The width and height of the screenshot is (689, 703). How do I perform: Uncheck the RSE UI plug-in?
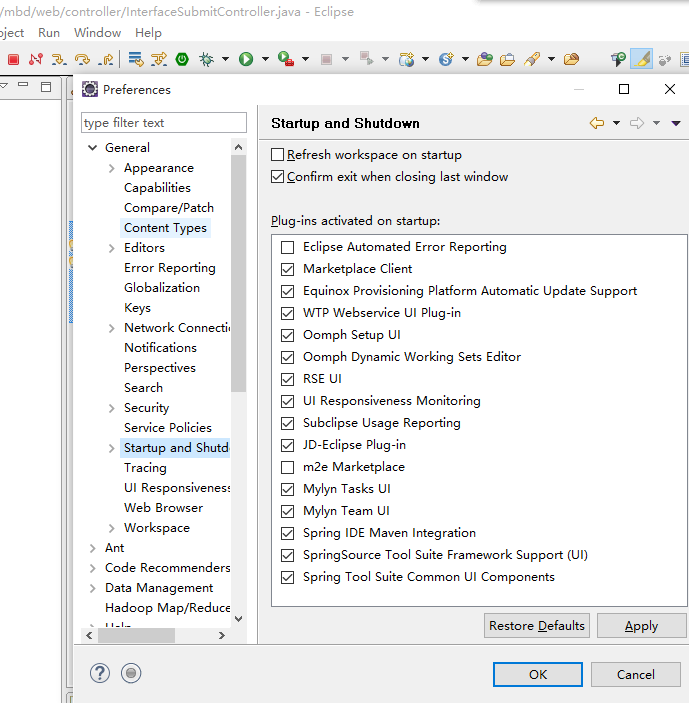click(x=287, y=379)
